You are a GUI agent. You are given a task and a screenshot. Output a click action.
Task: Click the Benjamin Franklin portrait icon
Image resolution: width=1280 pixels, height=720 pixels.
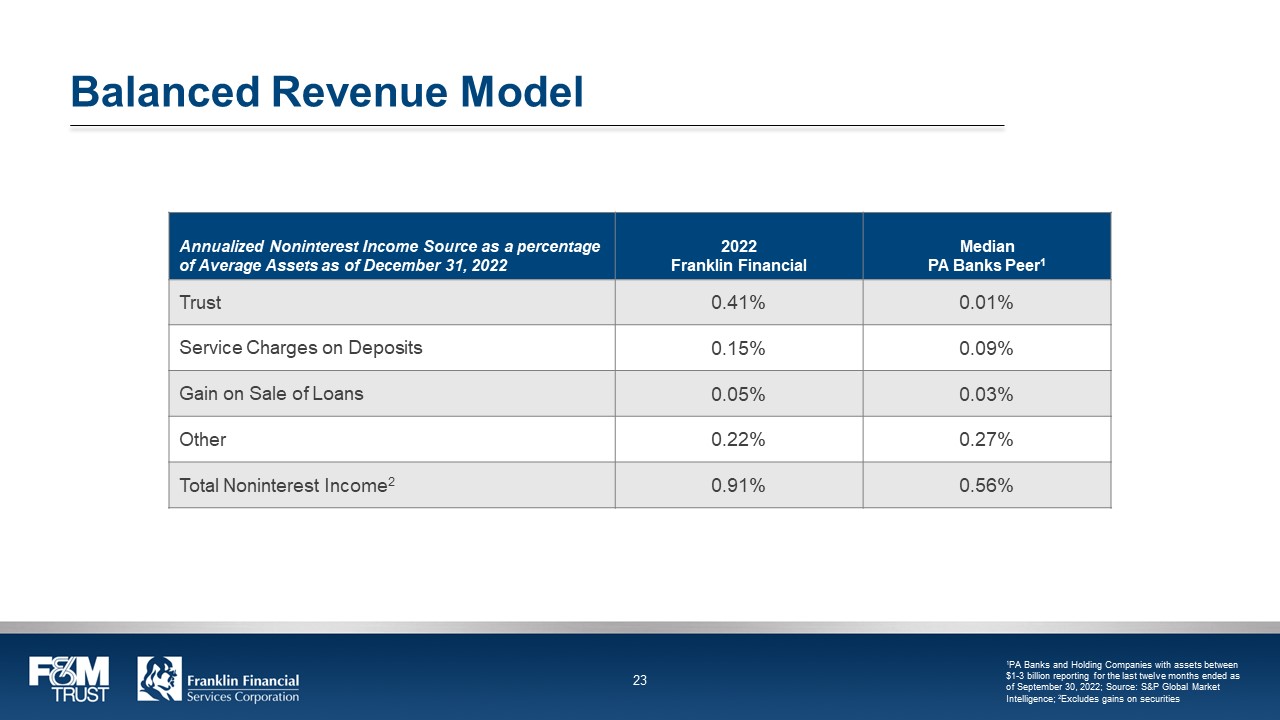tap(159, 679)
